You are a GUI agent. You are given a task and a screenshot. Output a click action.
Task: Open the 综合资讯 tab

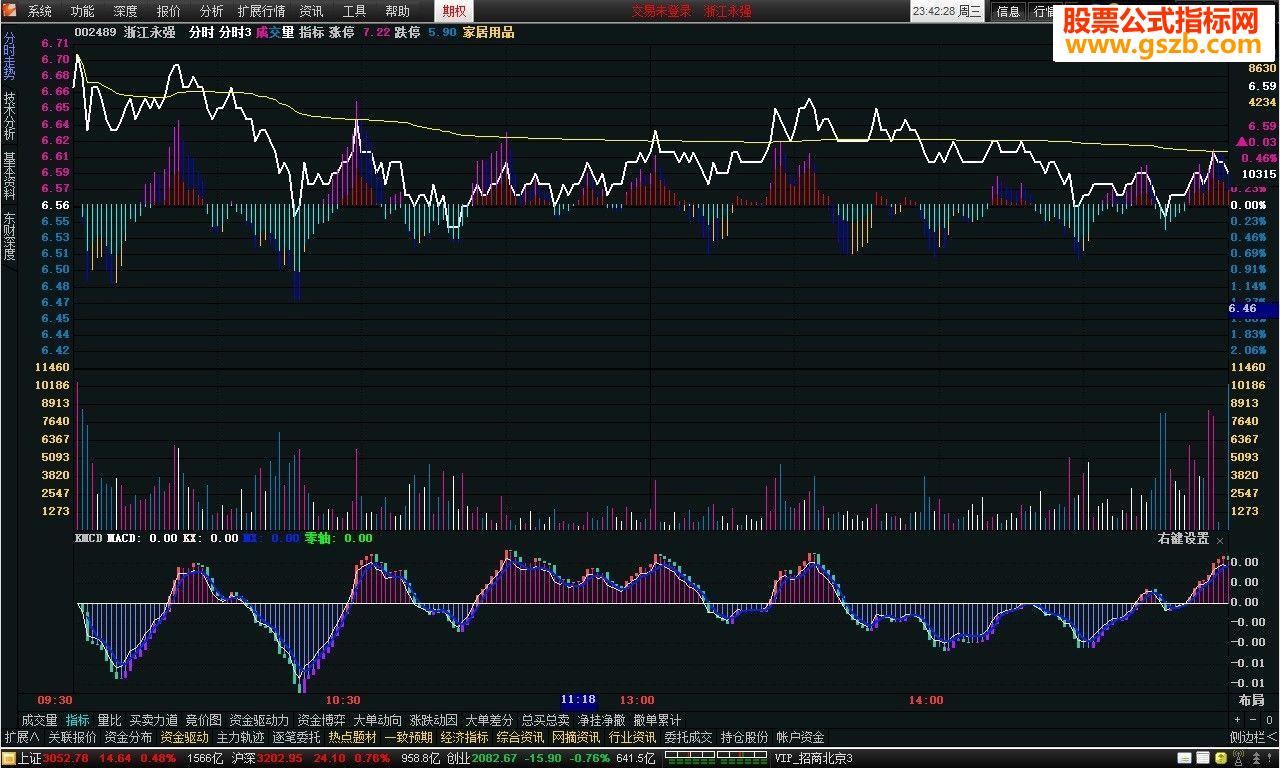click(520, 737)
